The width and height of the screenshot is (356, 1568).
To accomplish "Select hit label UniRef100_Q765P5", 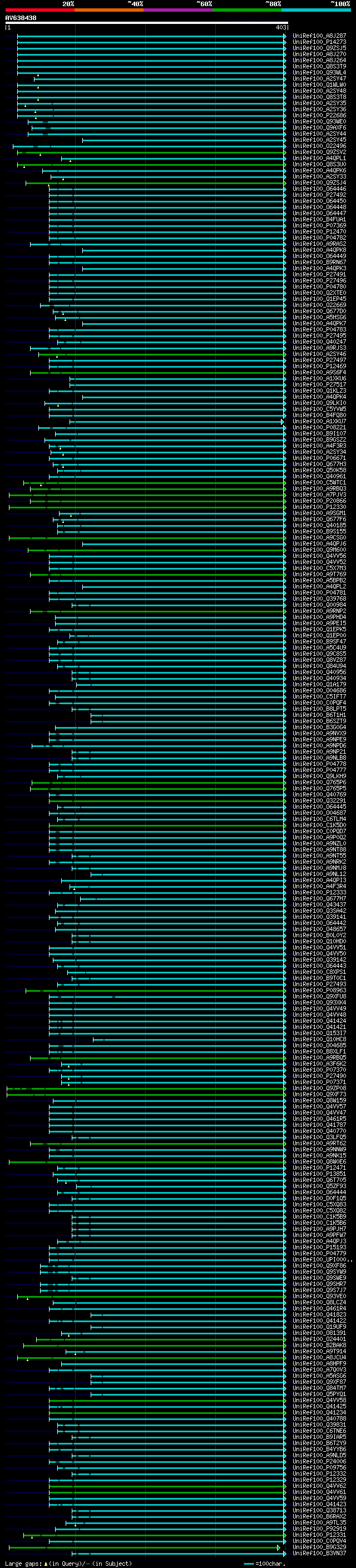I will [x=319, y=788].
